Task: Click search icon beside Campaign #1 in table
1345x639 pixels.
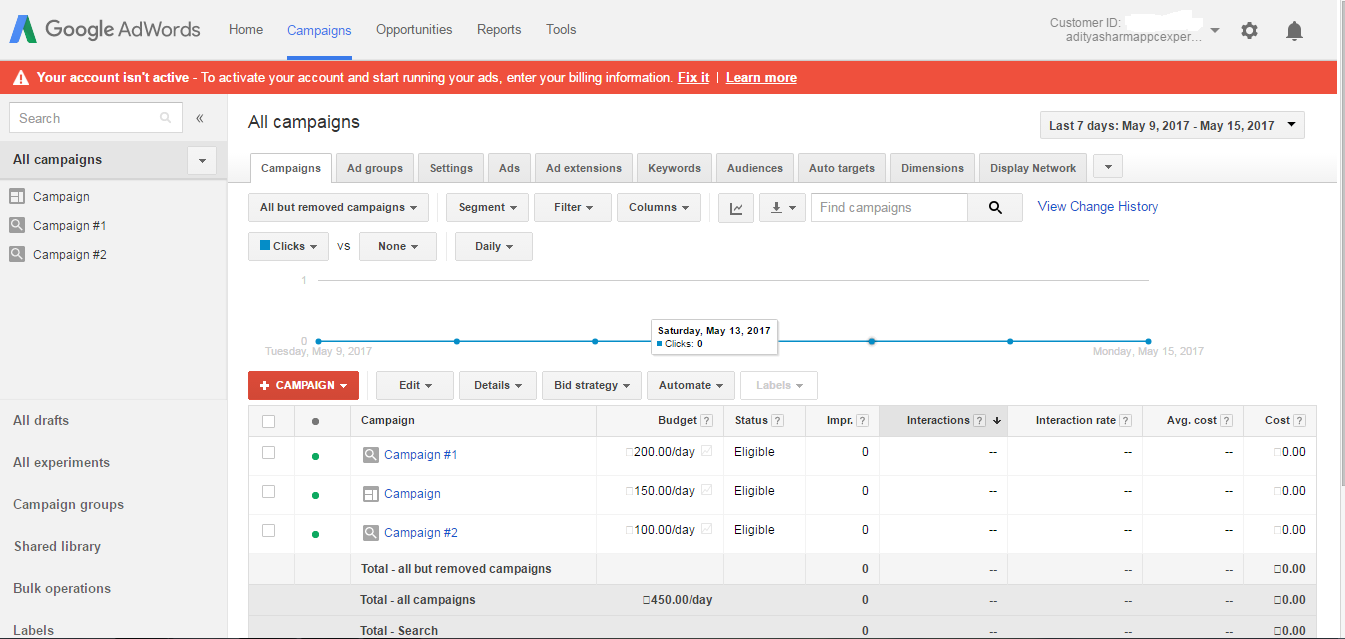Action: (371, 455)
